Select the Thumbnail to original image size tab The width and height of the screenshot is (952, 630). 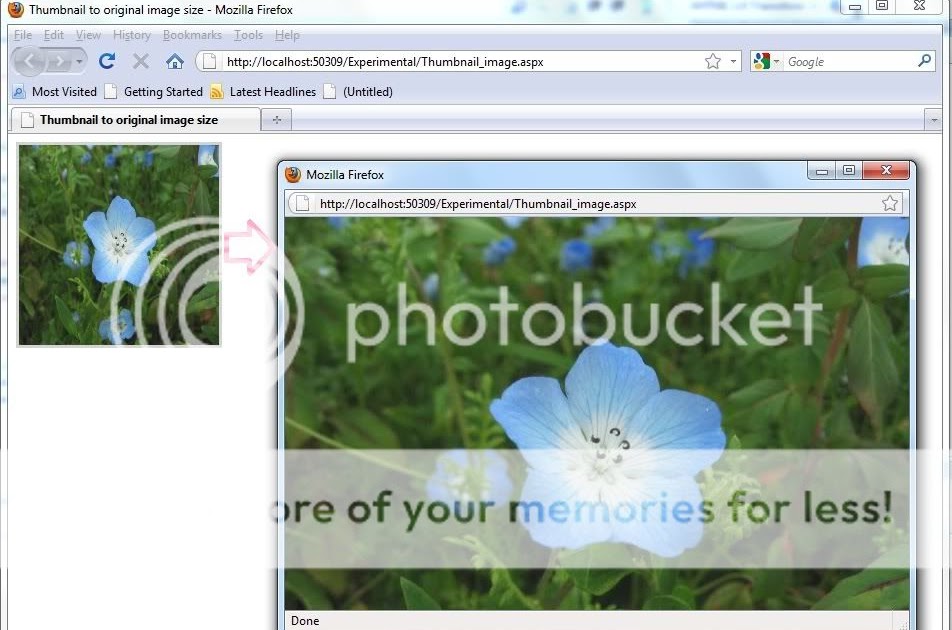135,120
